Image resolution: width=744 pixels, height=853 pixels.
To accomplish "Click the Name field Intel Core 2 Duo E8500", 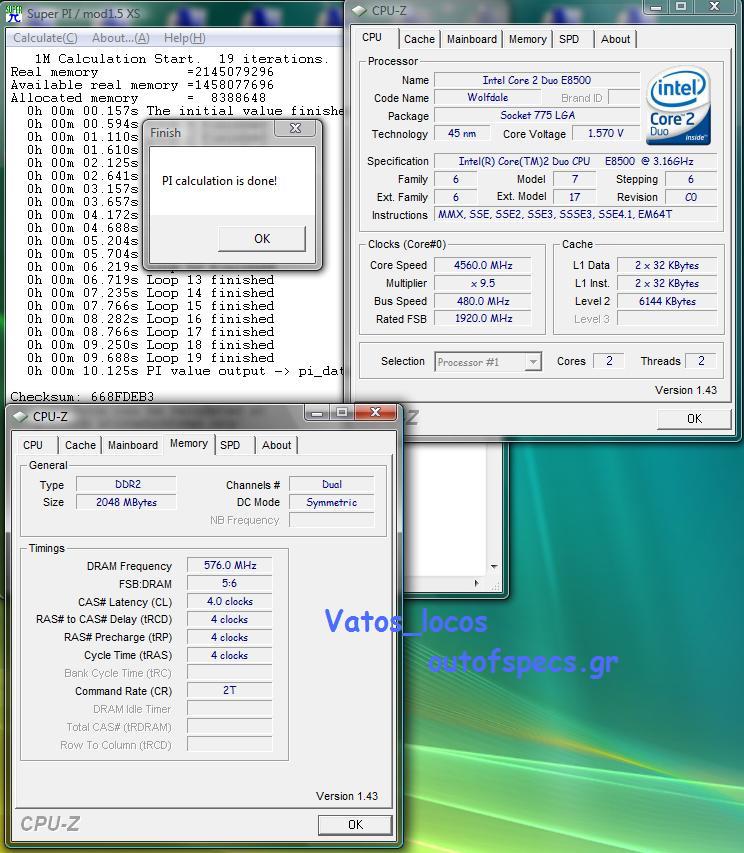I will 537,80.
